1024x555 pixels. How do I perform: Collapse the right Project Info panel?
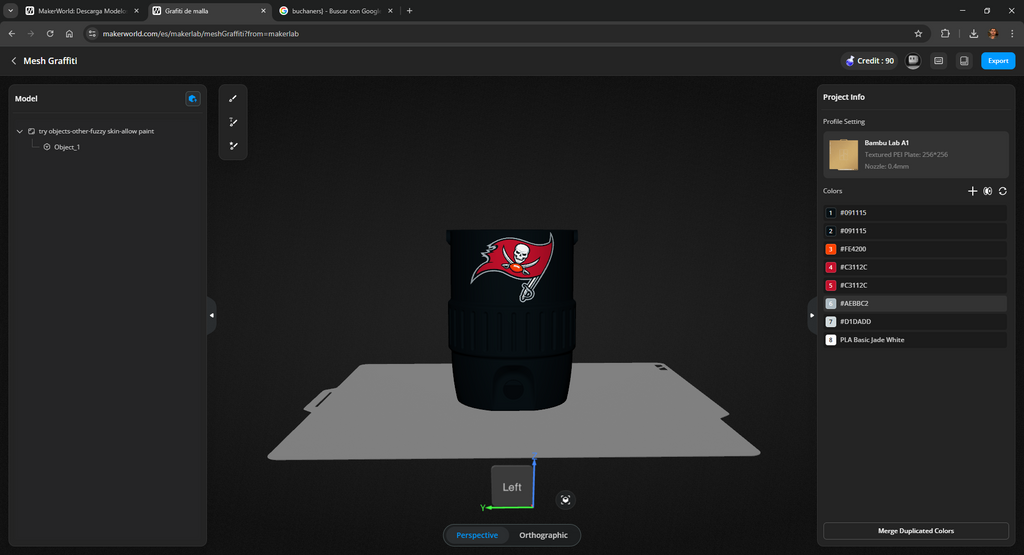(x=812, y=315)
